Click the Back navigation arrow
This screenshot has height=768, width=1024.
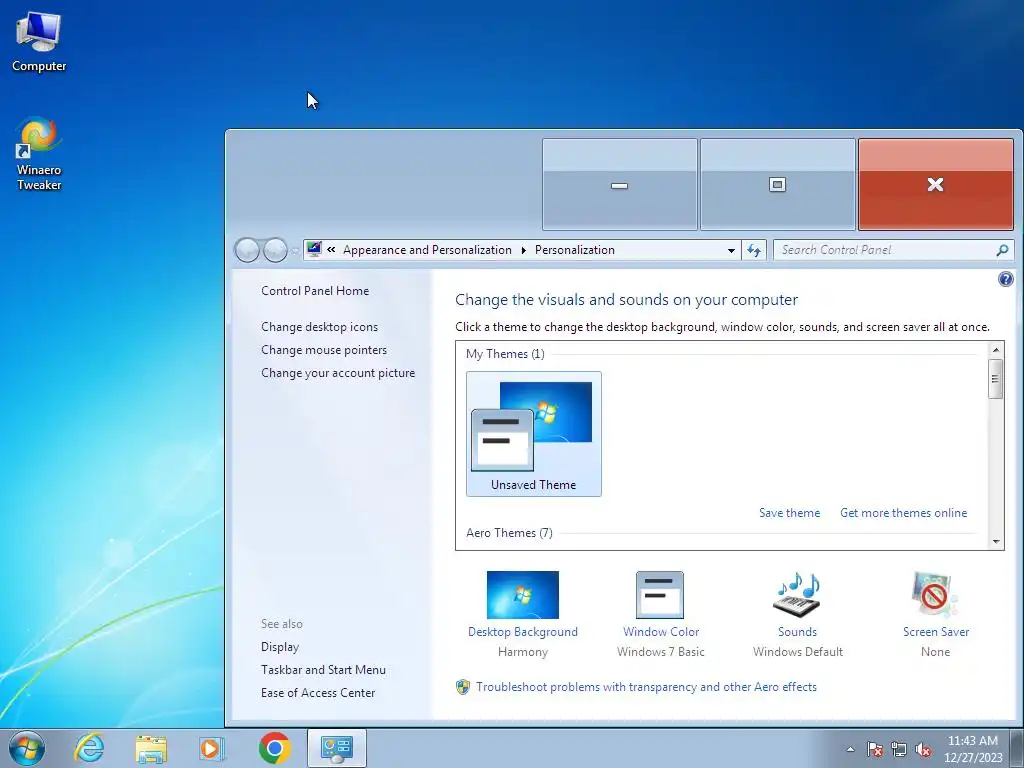point(247,250)
